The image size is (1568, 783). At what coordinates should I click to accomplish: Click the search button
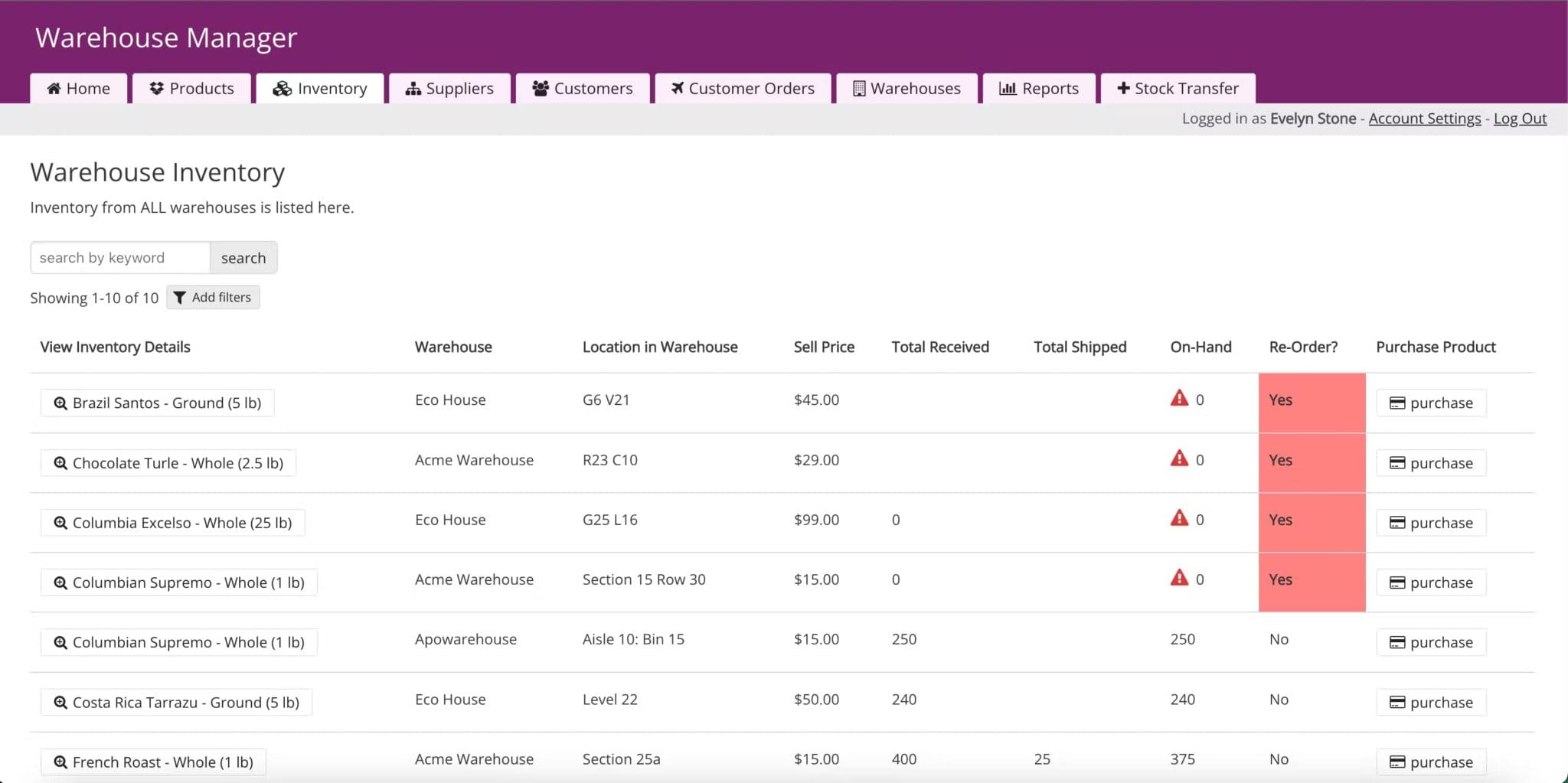point(243,257)
